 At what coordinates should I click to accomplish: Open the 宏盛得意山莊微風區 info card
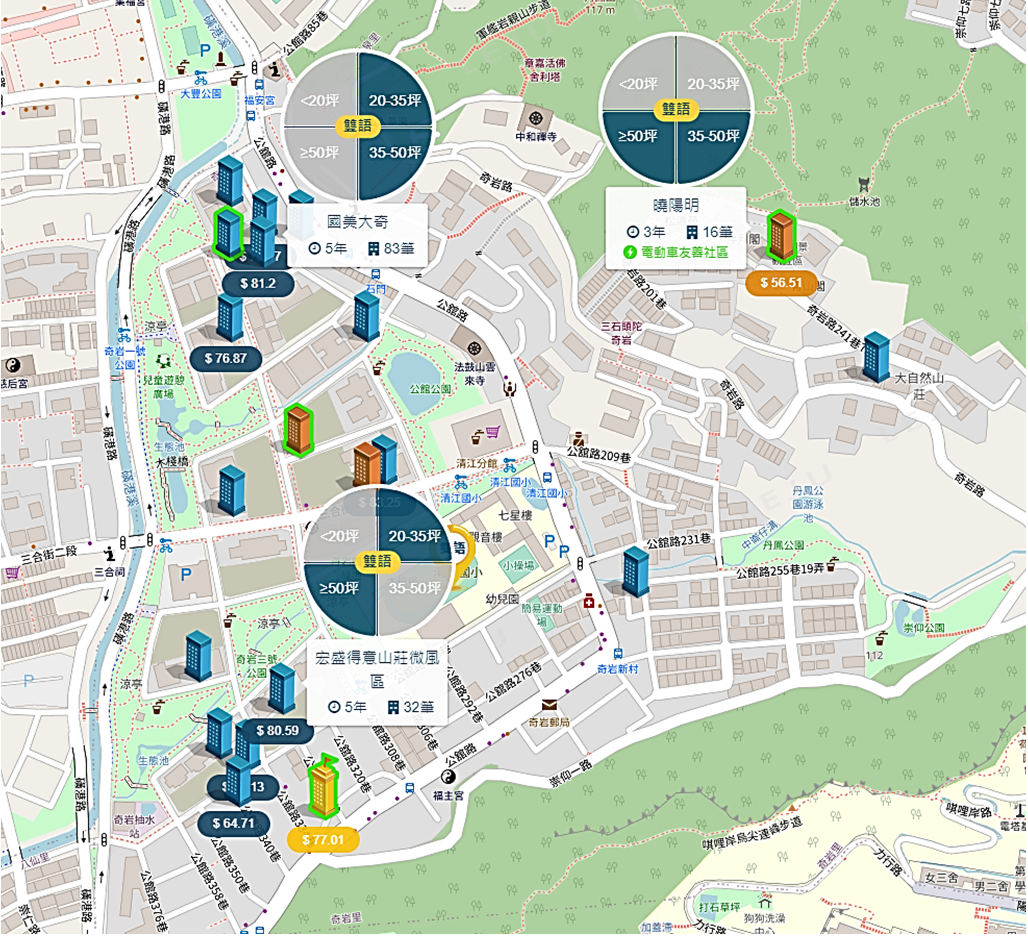click(377, 682)
